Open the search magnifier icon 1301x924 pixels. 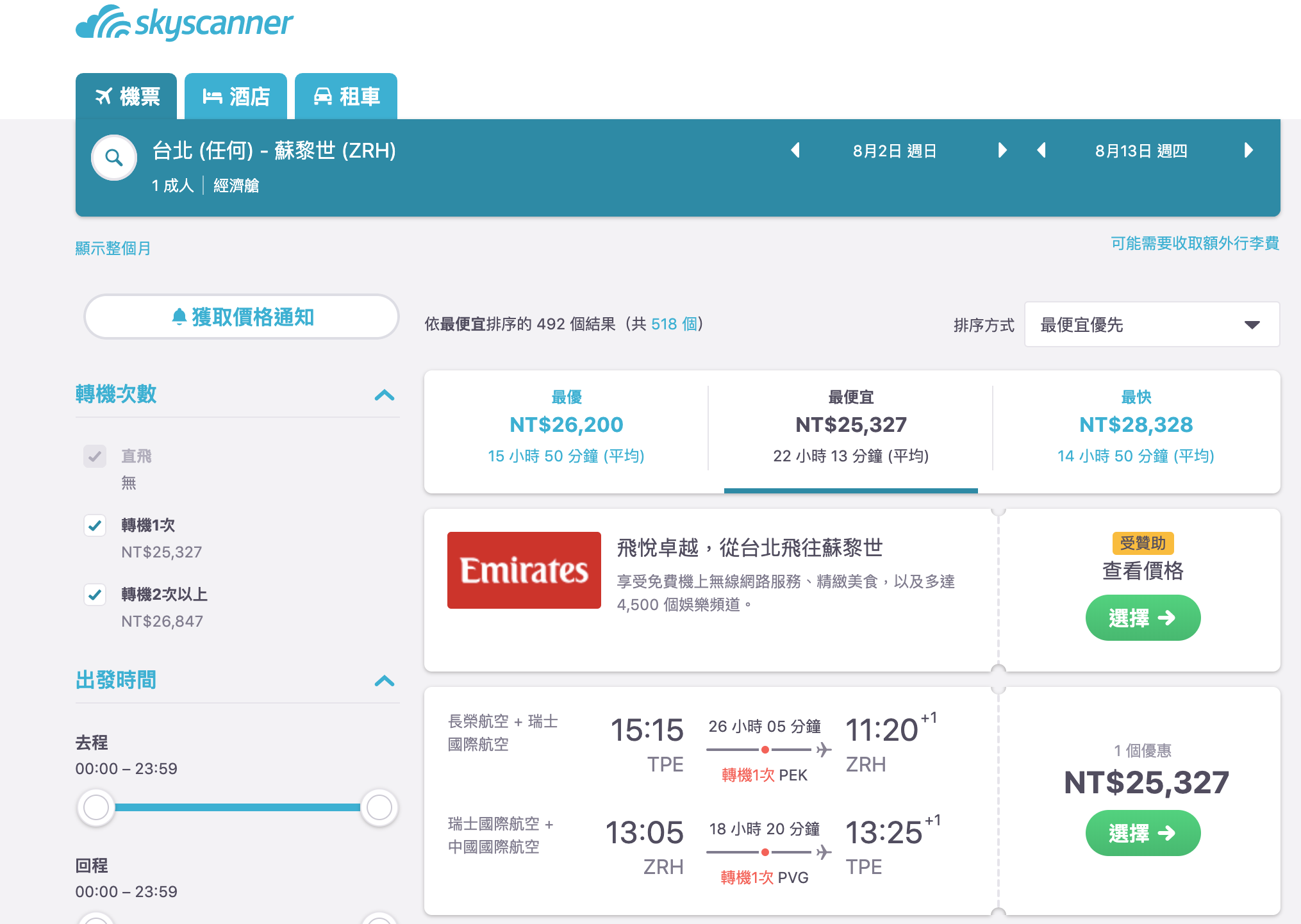[x=114, y=158]
